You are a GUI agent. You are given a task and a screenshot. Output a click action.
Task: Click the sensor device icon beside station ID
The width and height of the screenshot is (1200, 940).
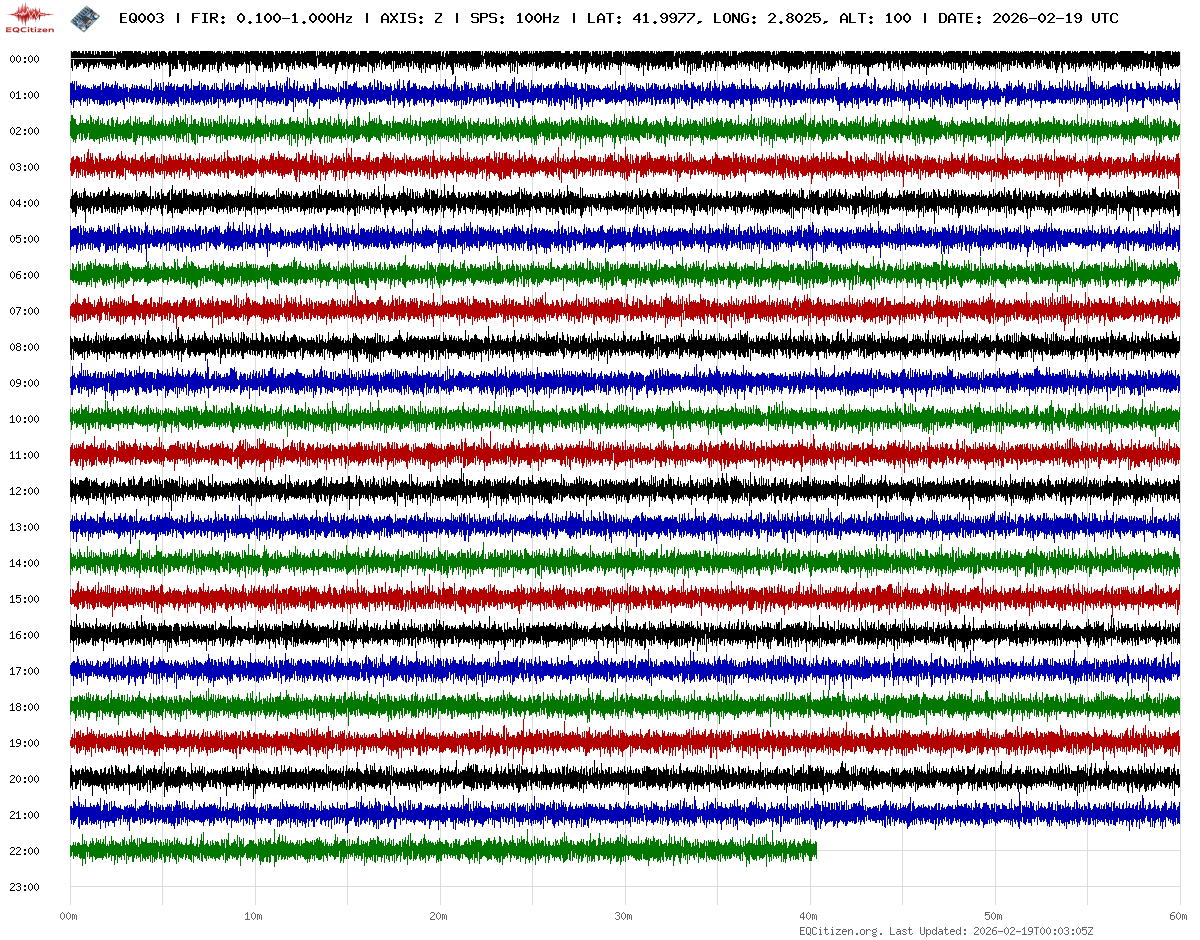pyautogui.click(x=85, y=18)
